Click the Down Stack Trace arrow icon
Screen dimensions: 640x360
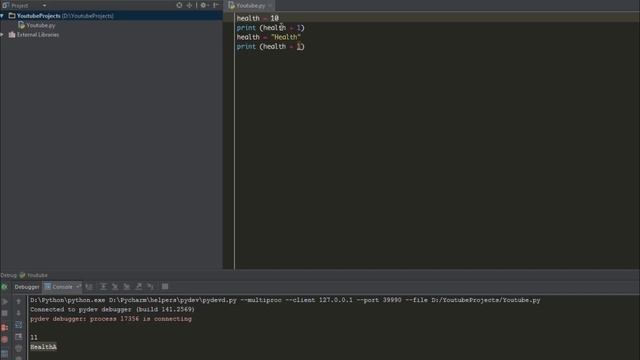click(19, 313)
